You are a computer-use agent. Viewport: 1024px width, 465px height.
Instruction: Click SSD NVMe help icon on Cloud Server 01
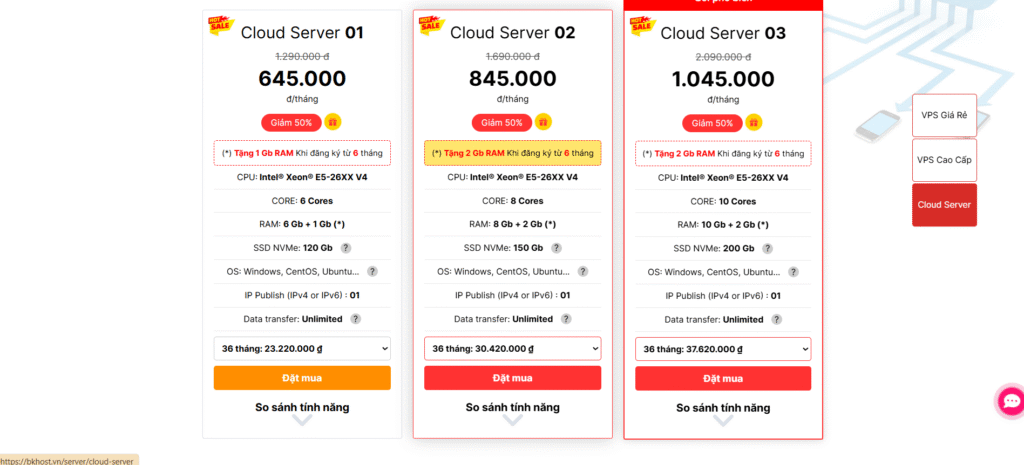click(346, 248)
